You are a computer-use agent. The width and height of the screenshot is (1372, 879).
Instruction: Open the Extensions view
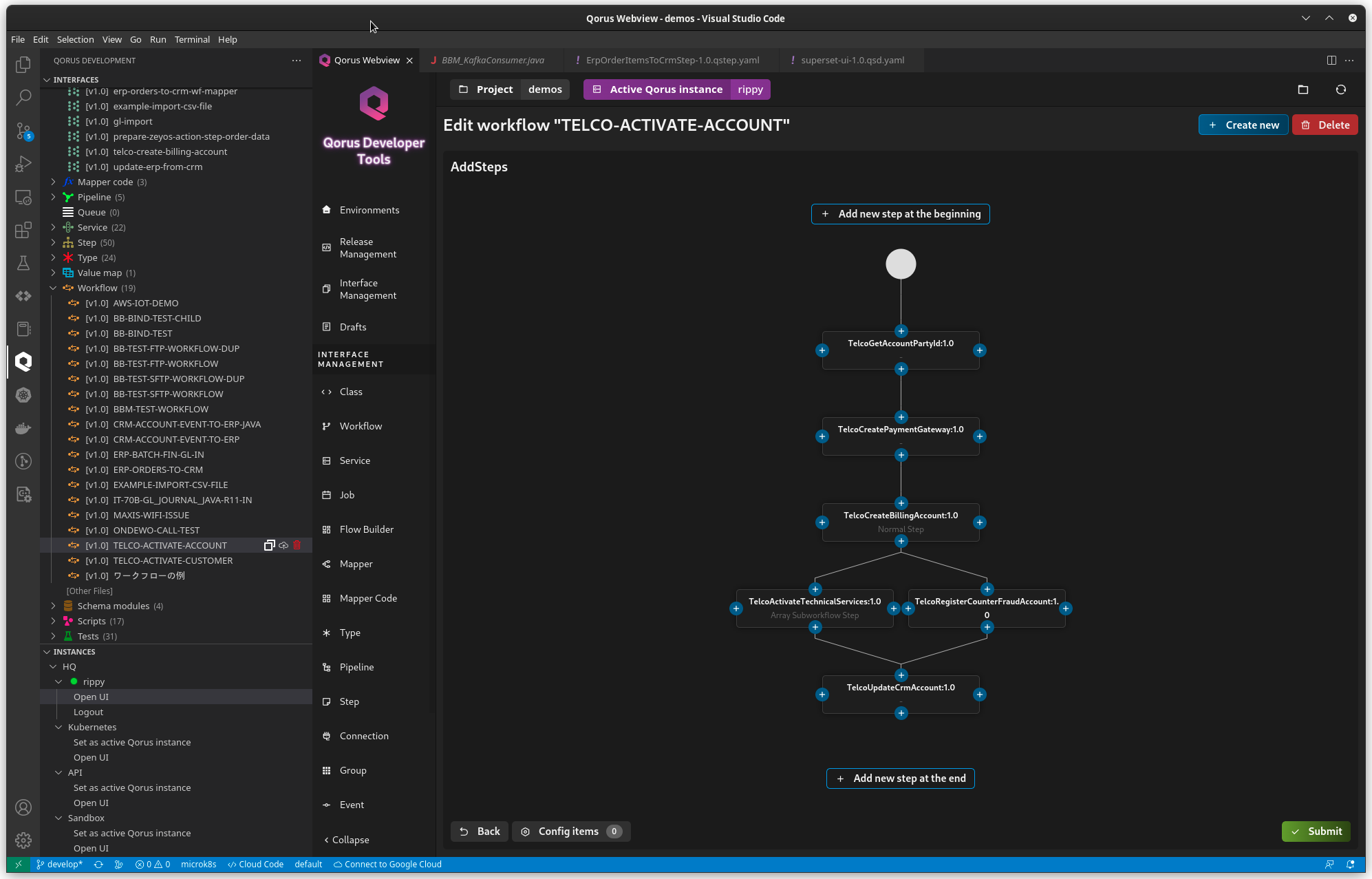click(23, 230)
